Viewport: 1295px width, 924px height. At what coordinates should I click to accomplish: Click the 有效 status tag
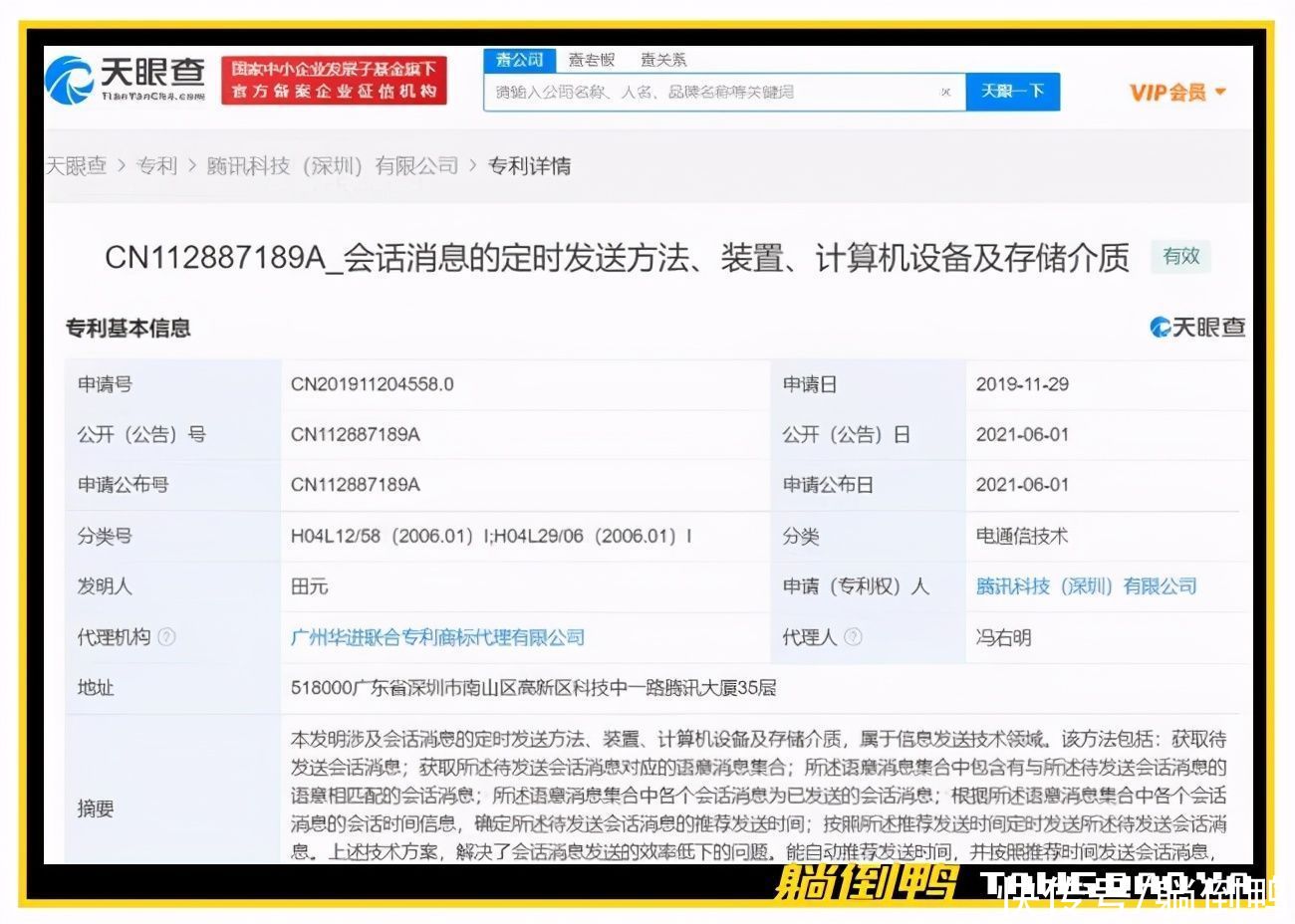(1181, 257)
